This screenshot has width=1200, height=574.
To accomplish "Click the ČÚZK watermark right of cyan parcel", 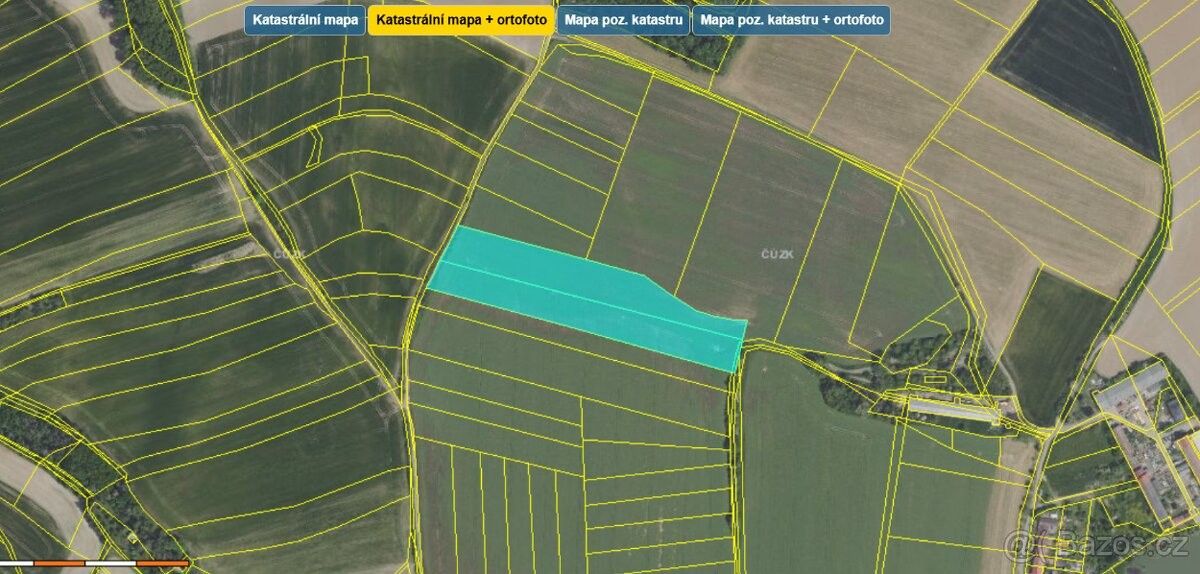I will point(775,253).
